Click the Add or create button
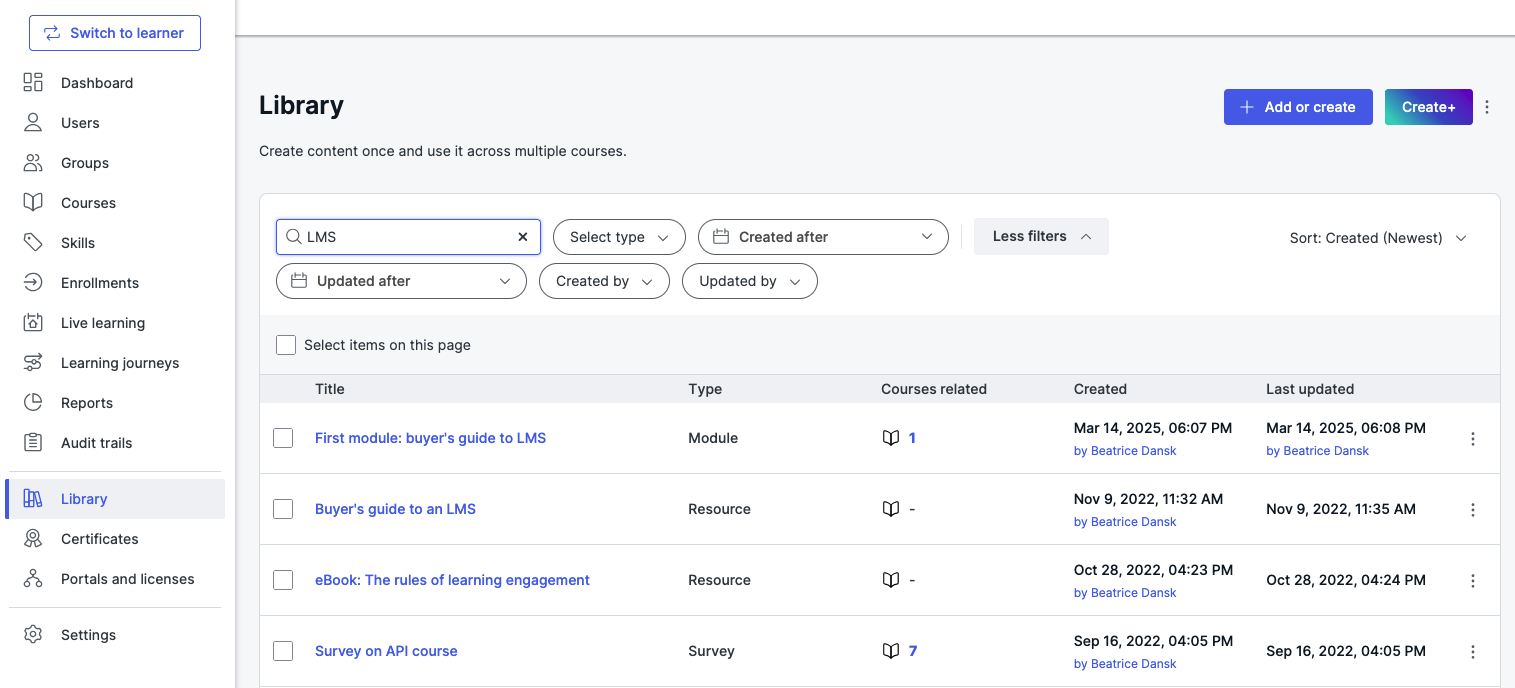 [x=1298, y=107]
